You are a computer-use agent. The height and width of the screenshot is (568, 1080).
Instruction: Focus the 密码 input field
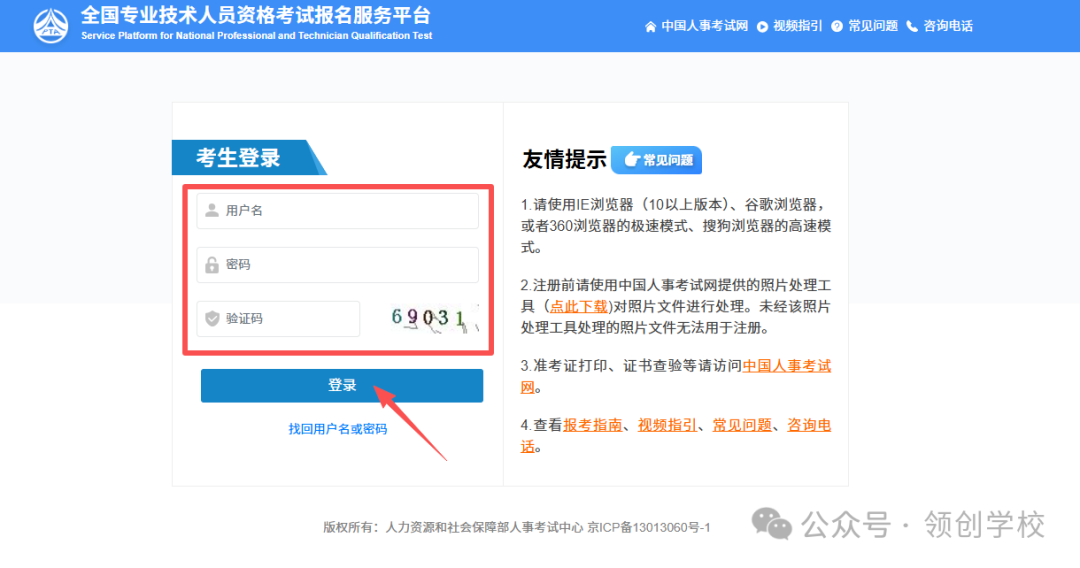click(x=338, y=264)
